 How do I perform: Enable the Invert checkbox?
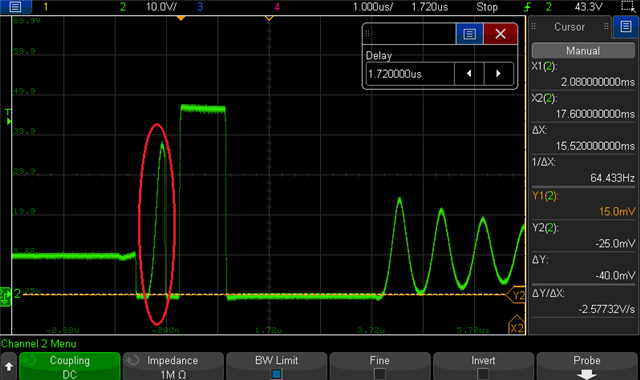click(x=483, y=373)
